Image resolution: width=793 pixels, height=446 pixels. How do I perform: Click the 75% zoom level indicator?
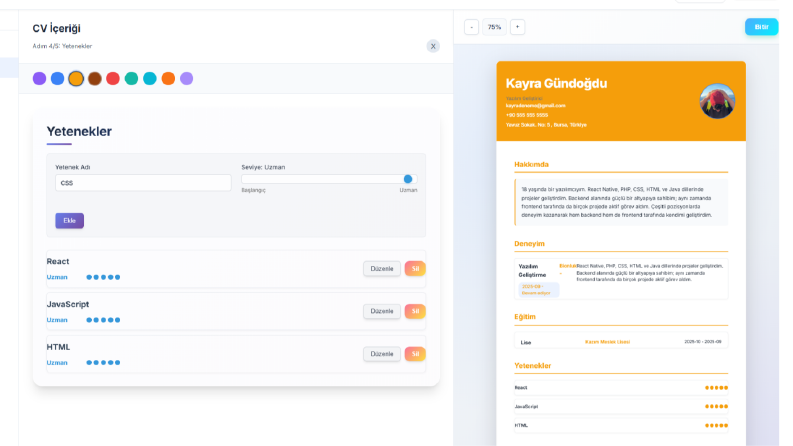click(x=494, y=27)
